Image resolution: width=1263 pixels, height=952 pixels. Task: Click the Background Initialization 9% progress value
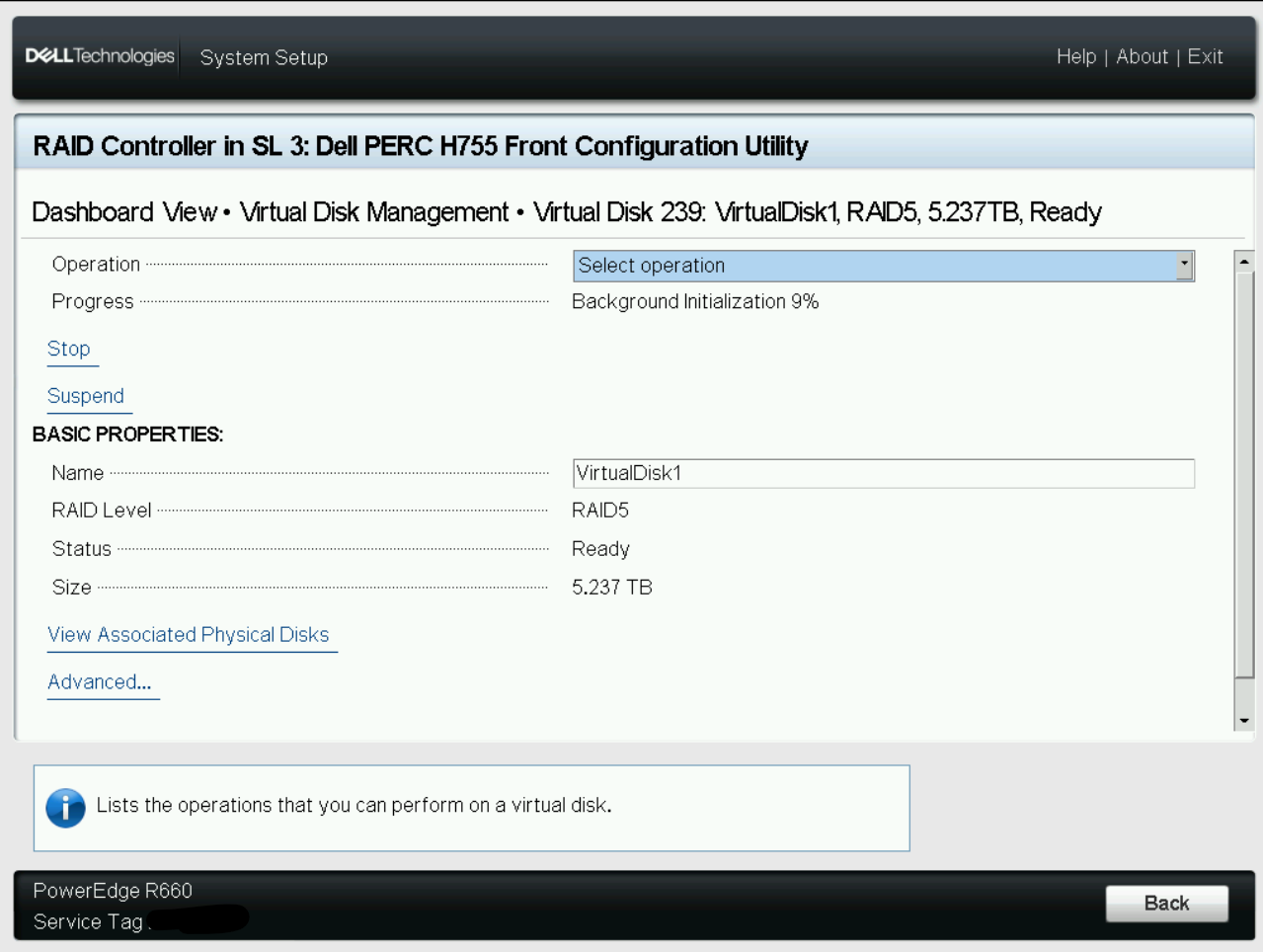695,302
